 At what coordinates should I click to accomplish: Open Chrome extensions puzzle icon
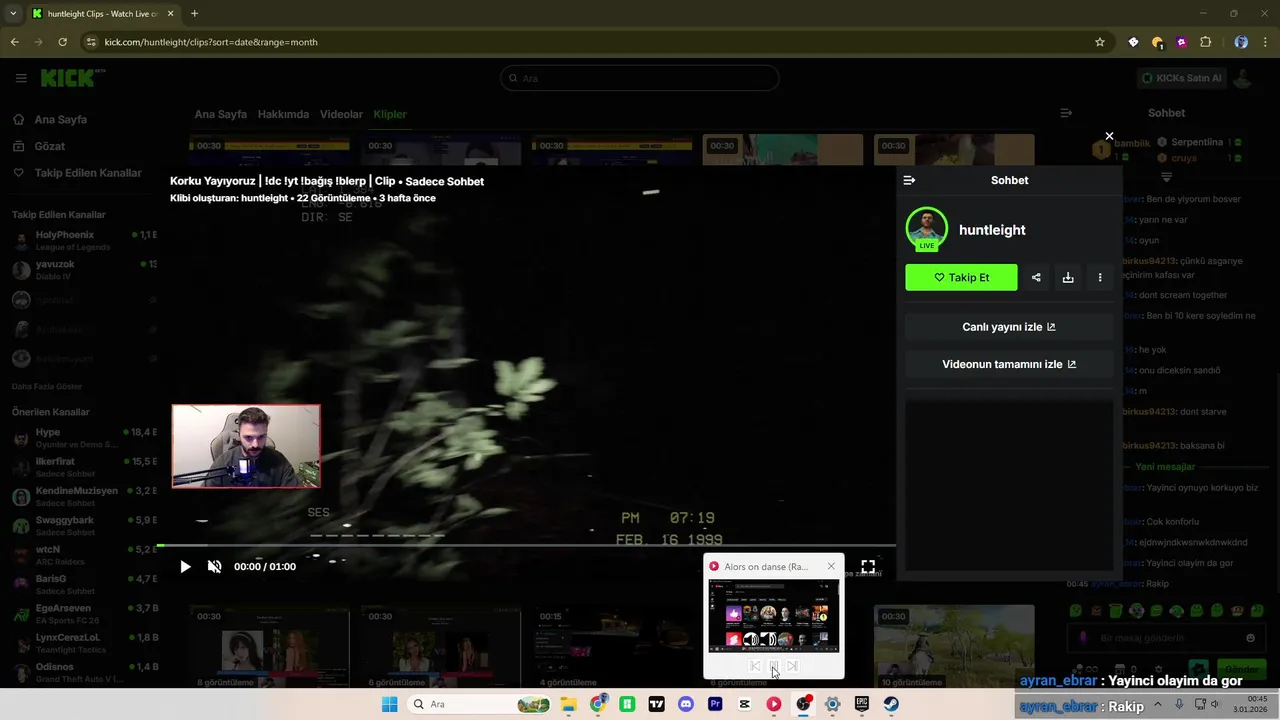pos(1205,42)
